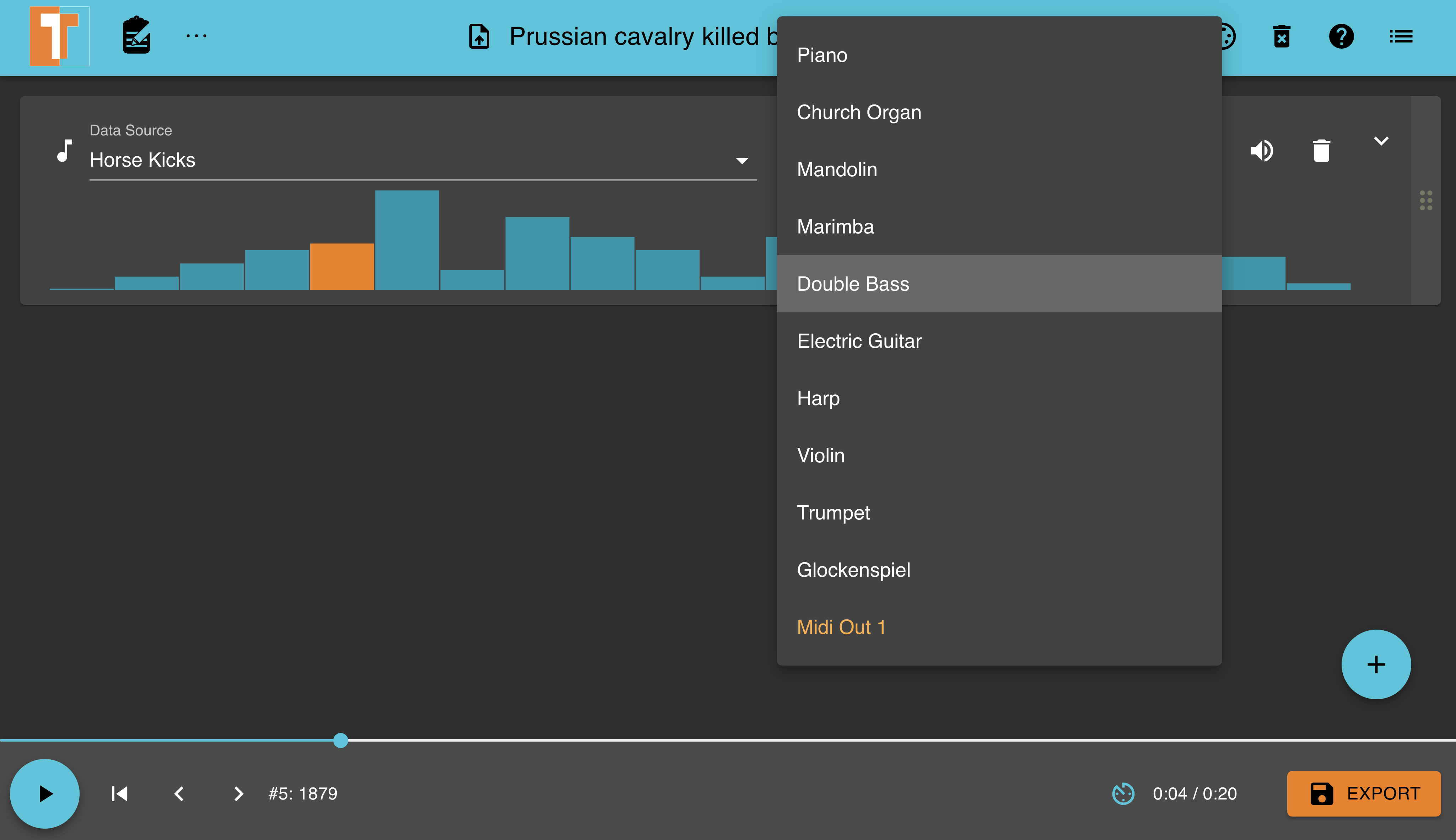
Task: Open the Horse Kicks data source dropdown
Action: [422, 160]
